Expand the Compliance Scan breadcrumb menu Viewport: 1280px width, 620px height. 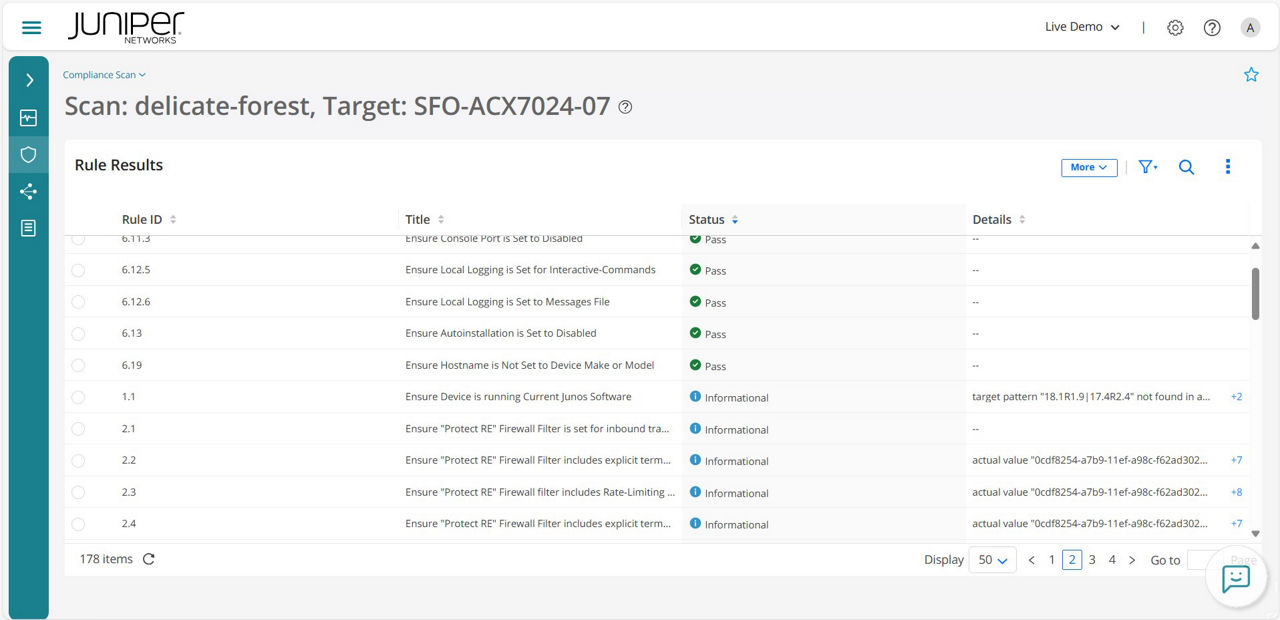pyautogui.click(x=104, y=74)
